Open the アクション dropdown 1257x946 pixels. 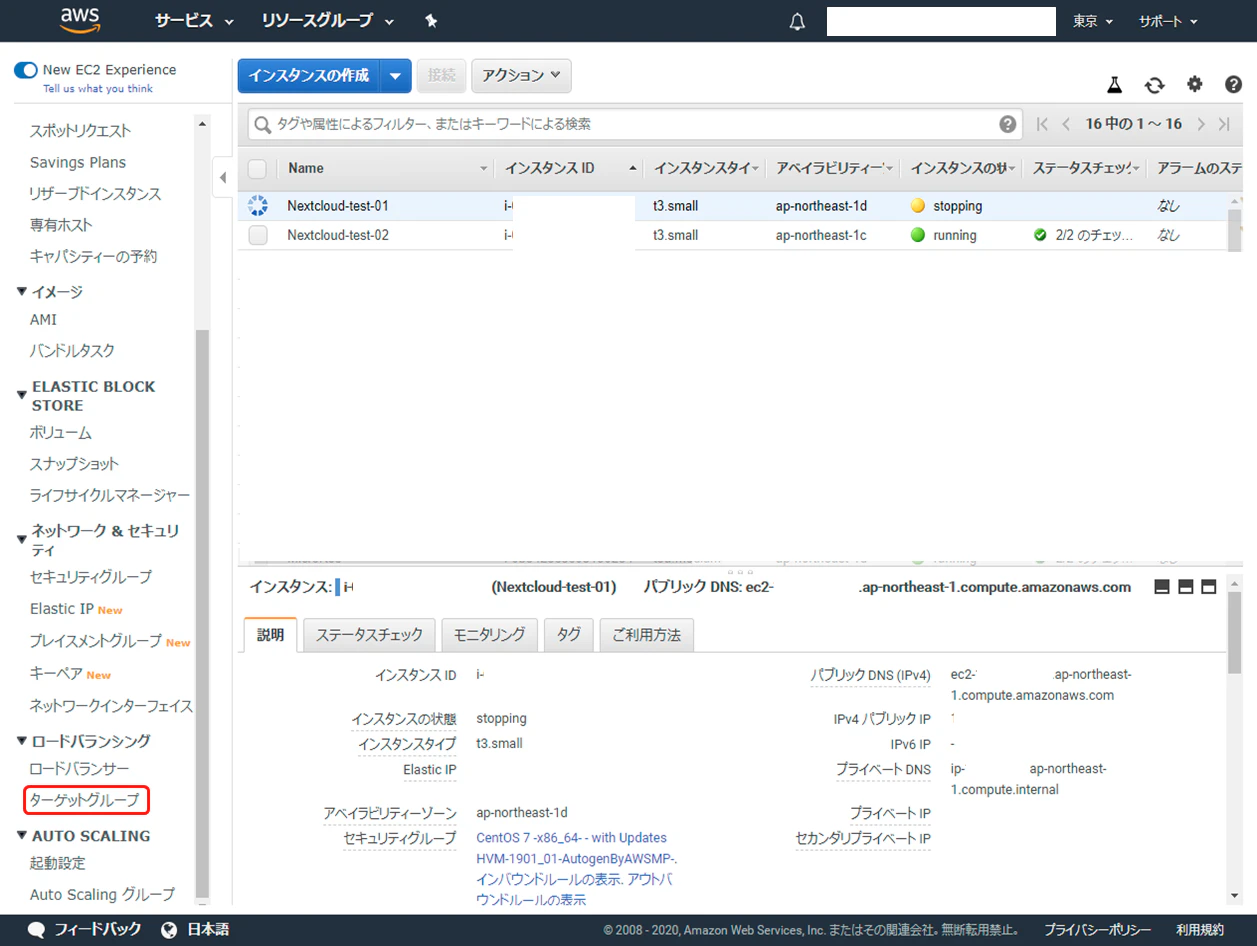click(x=521, y=75)
